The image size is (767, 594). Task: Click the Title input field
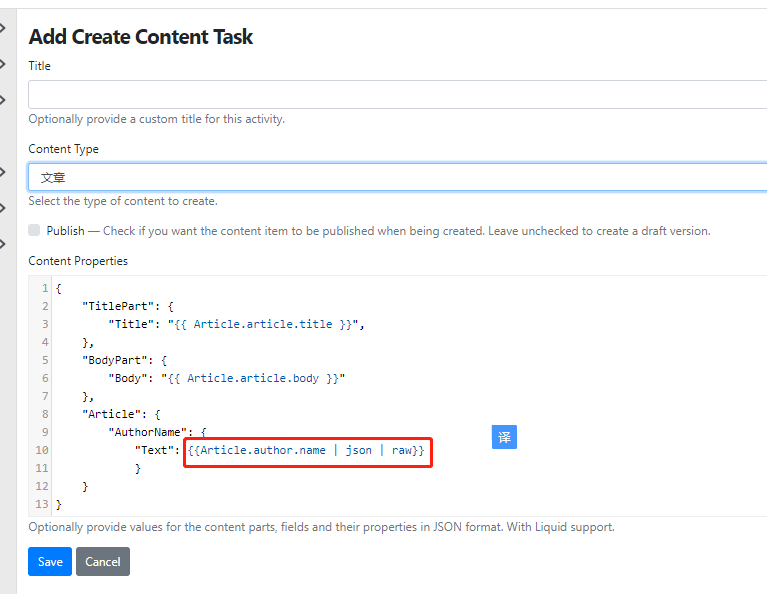(397, 94)
